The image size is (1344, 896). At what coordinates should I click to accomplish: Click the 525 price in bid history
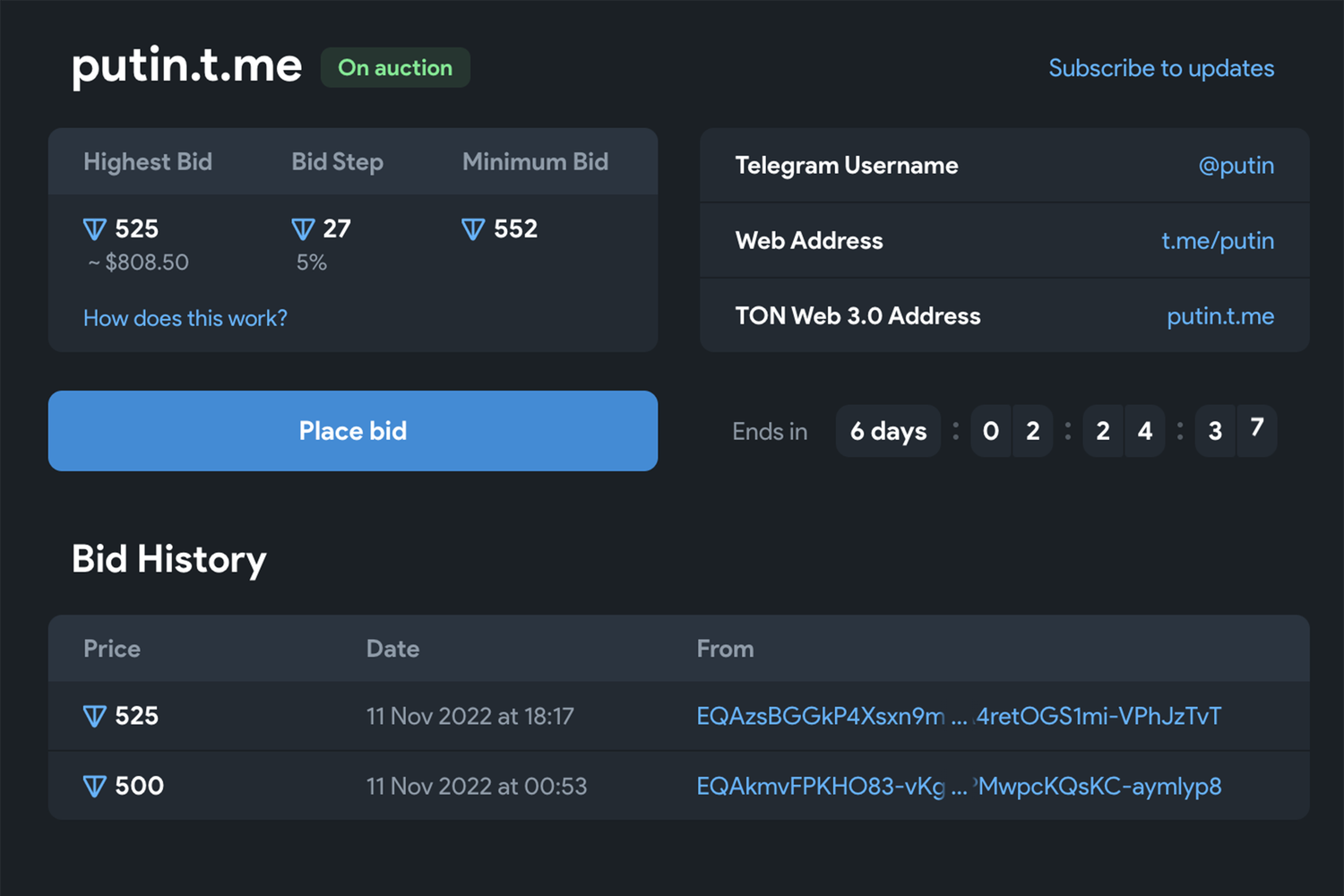(x=136, y=716)
